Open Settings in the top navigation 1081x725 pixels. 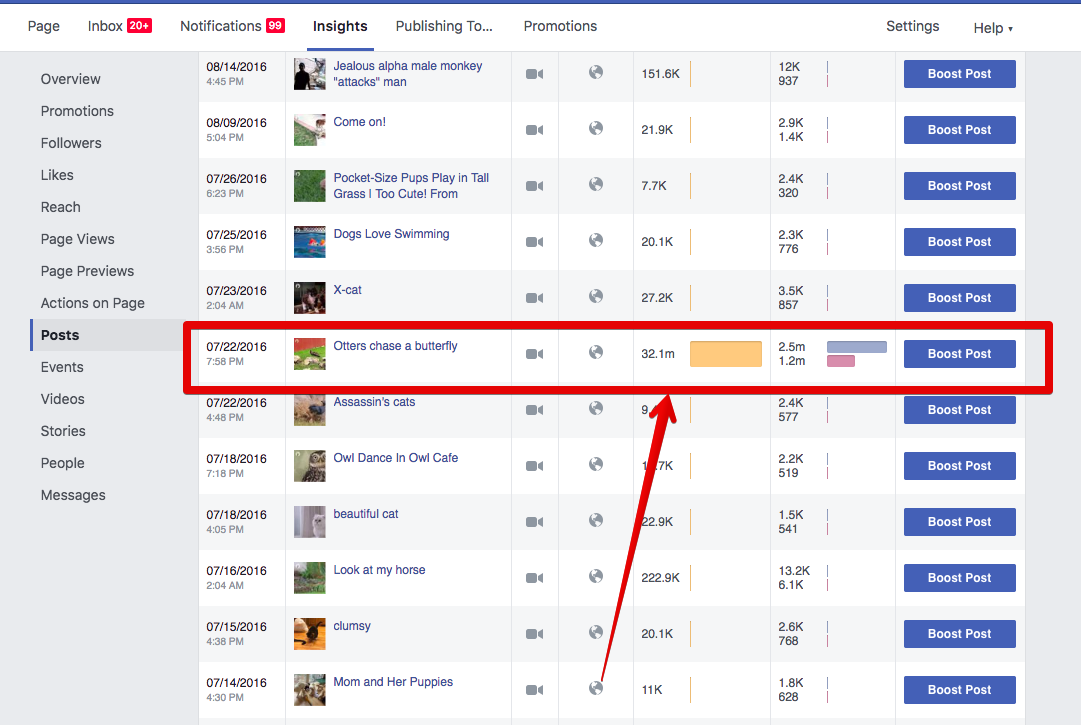click(912, 26)
